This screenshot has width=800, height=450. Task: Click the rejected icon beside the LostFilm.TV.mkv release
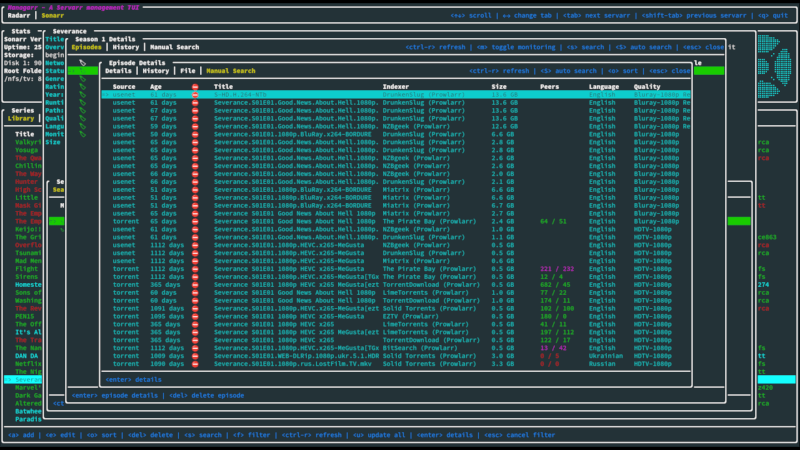click(x=195, y=366)
